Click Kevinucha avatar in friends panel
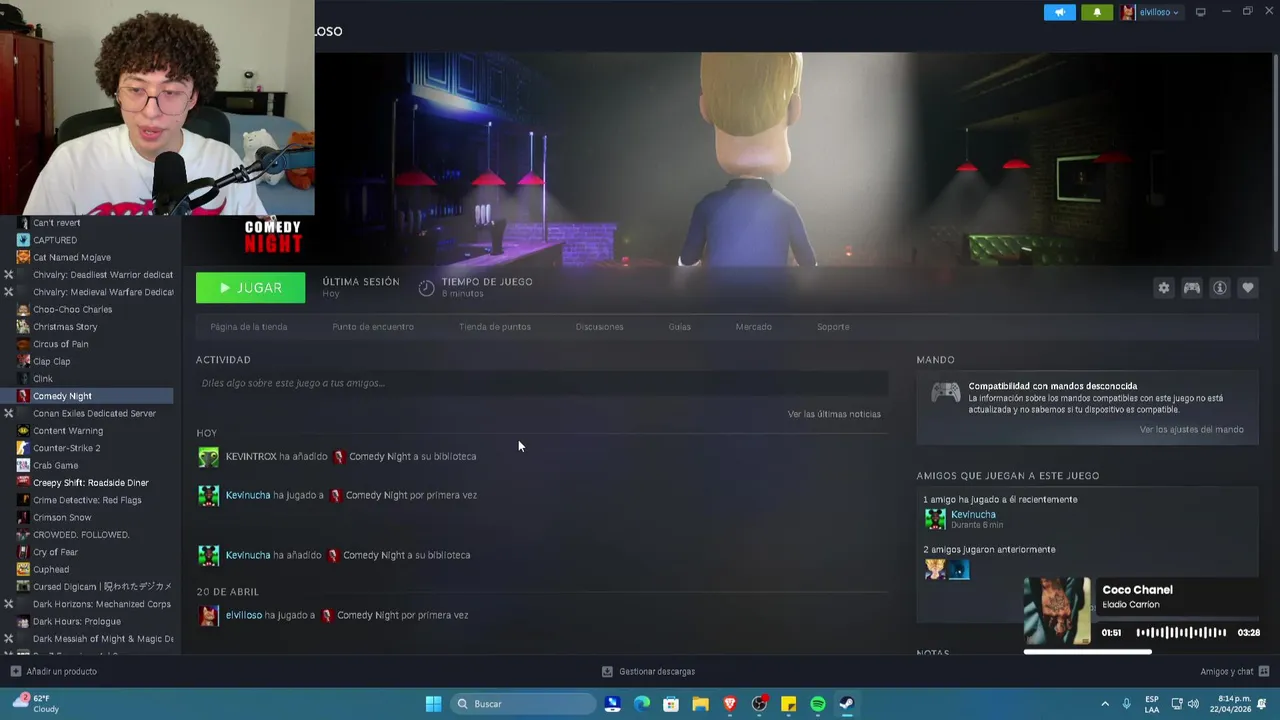 [x=935, y=519]
